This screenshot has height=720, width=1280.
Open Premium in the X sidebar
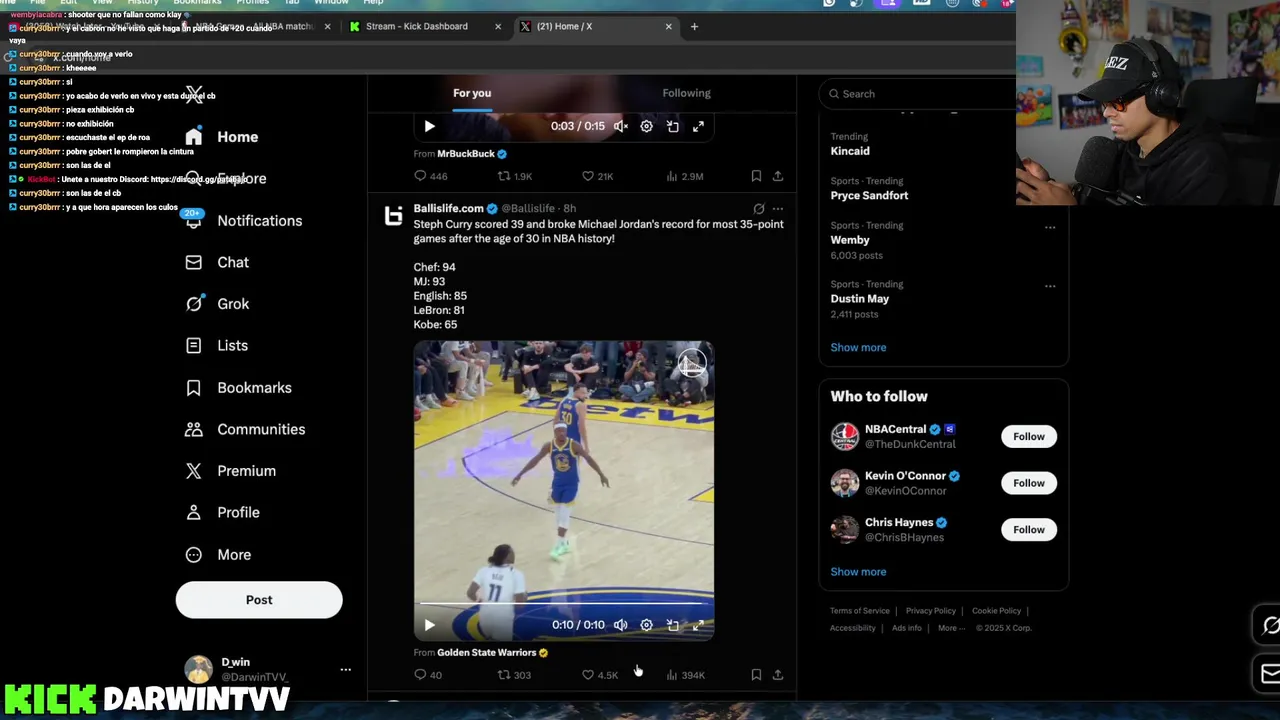point(230,471)
